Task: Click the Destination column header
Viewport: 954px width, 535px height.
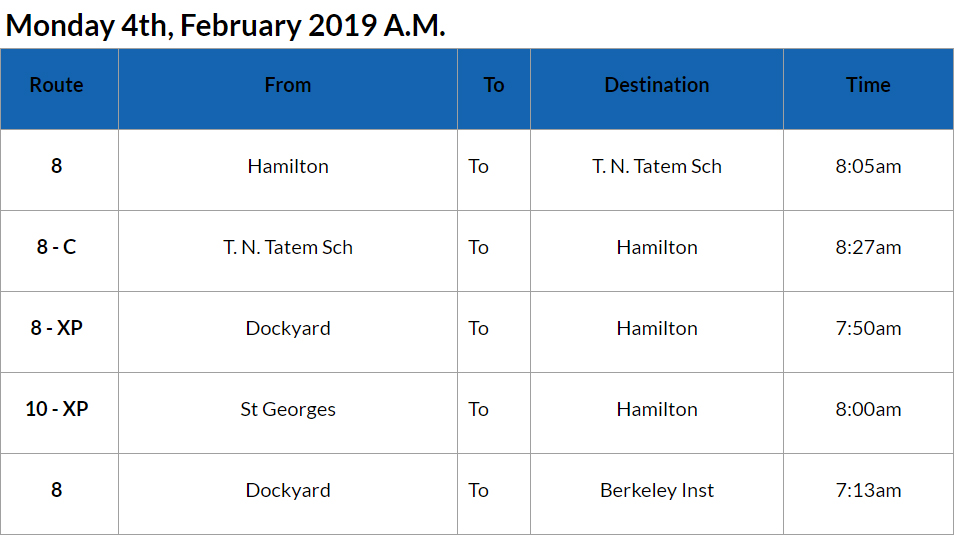Action: (x=657, y=86)
